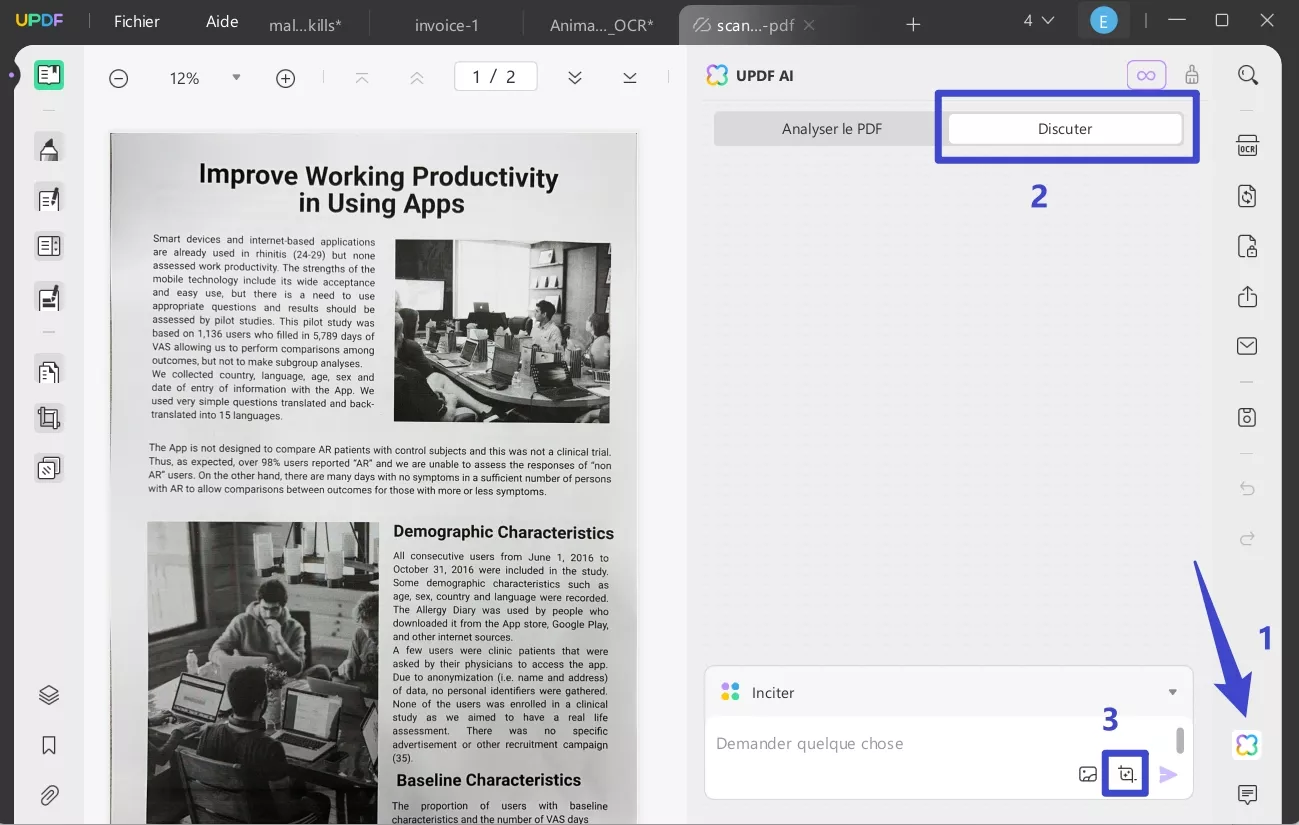Click the Save as other icon
The width and height of the screenshot is (1299, 825).
click(1247, 417)
